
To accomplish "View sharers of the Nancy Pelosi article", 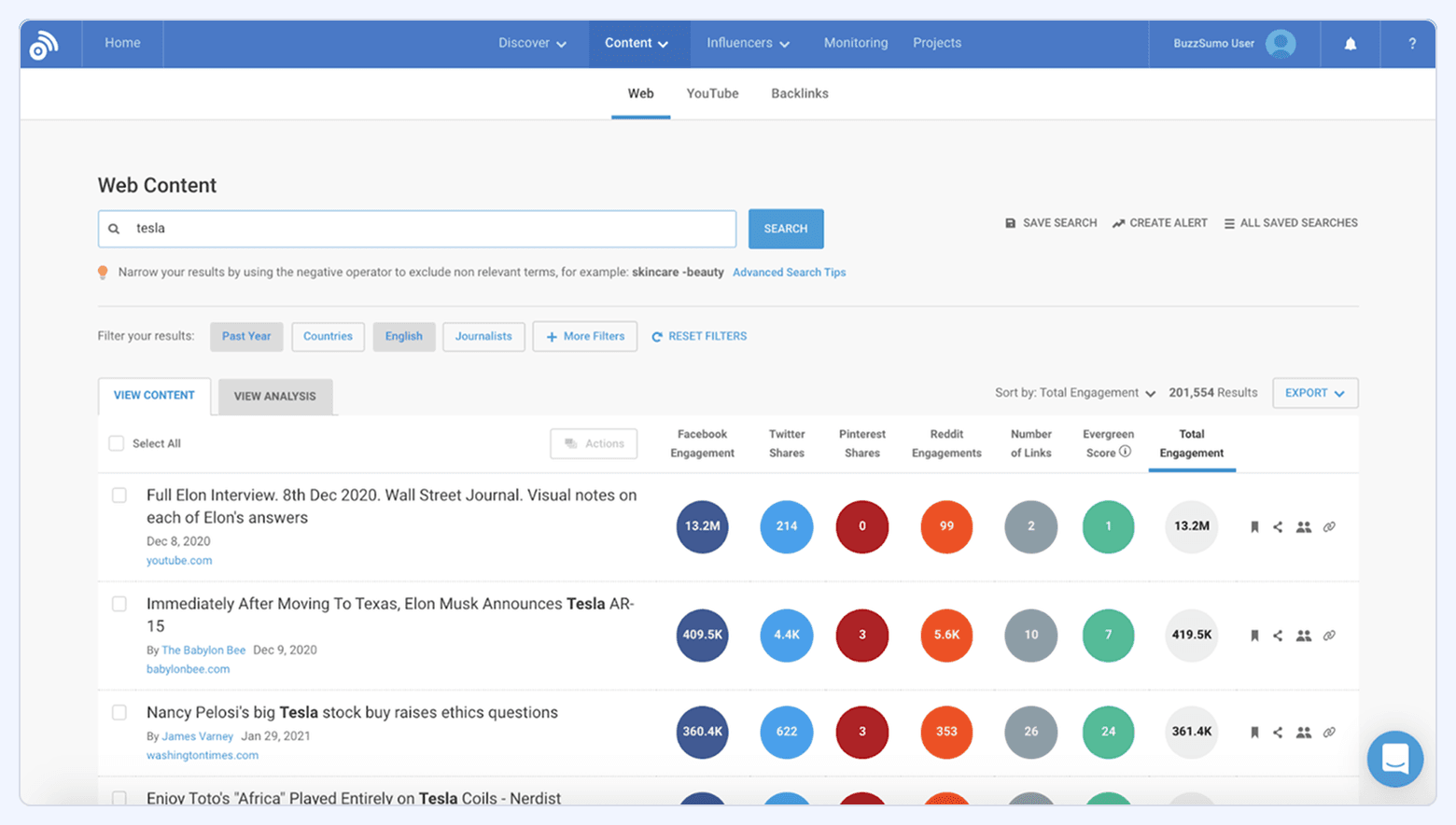I will 1305,733.
